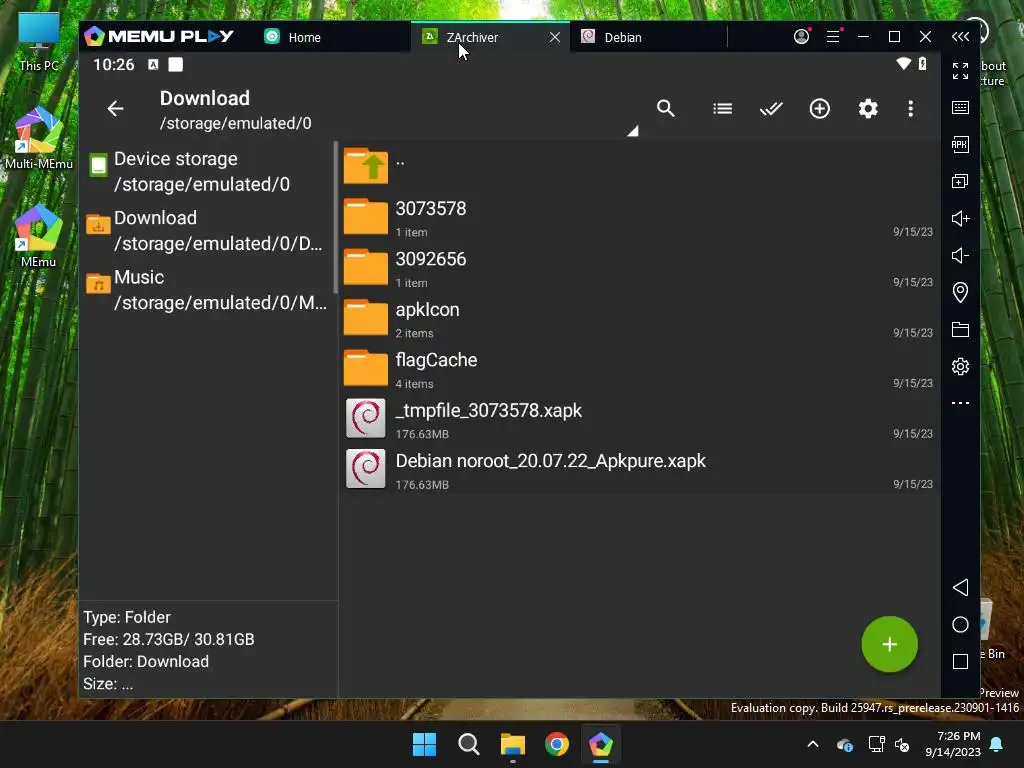Lower emulator volume
1024x768 pixels.
pyautogui.click(x=960, y=255)
